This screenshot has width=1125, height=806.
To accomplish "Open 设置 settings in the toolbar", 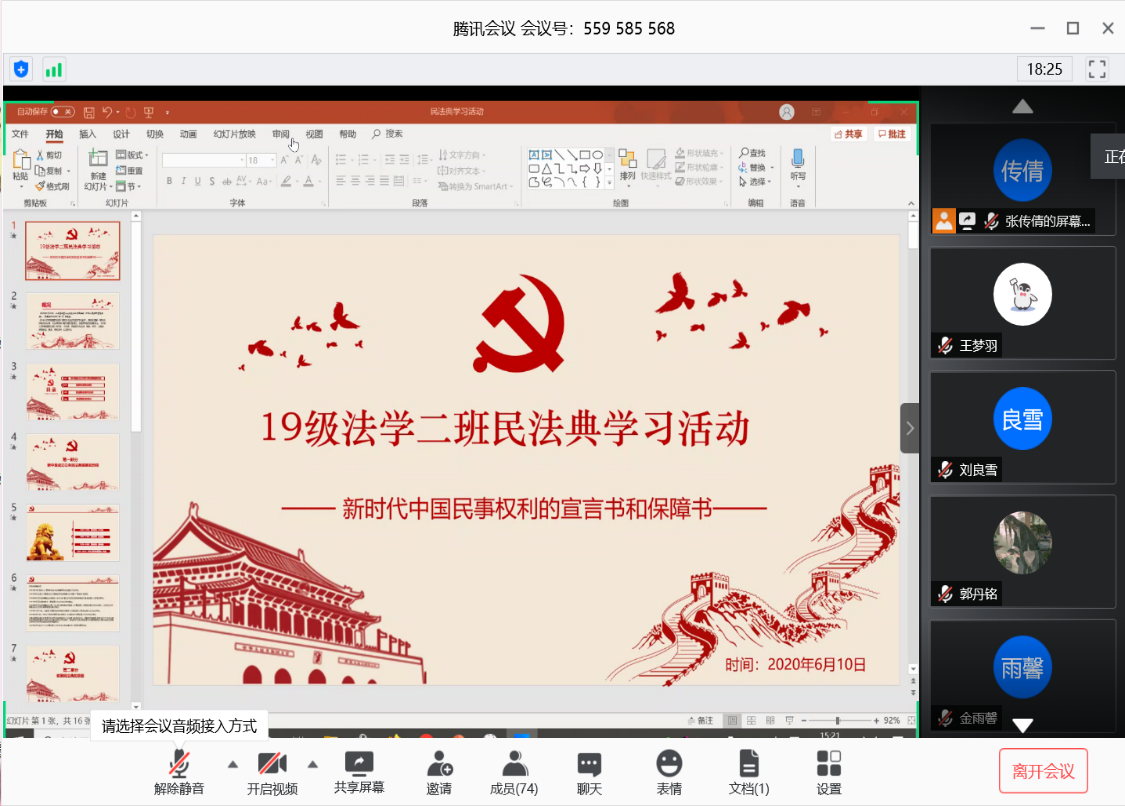I will point(828,772).
